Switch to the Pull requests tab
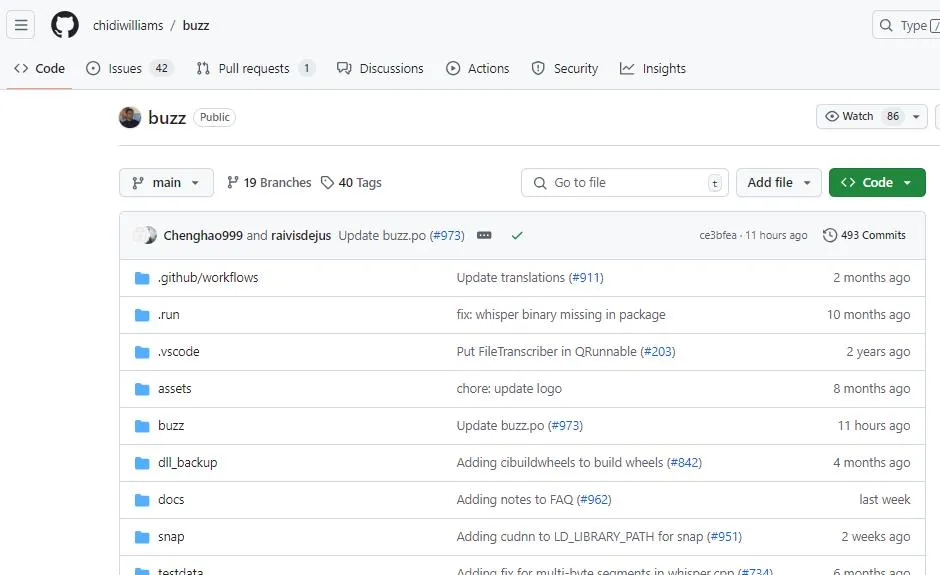Viewport: 940px width, 575px height. pos(255,68)
